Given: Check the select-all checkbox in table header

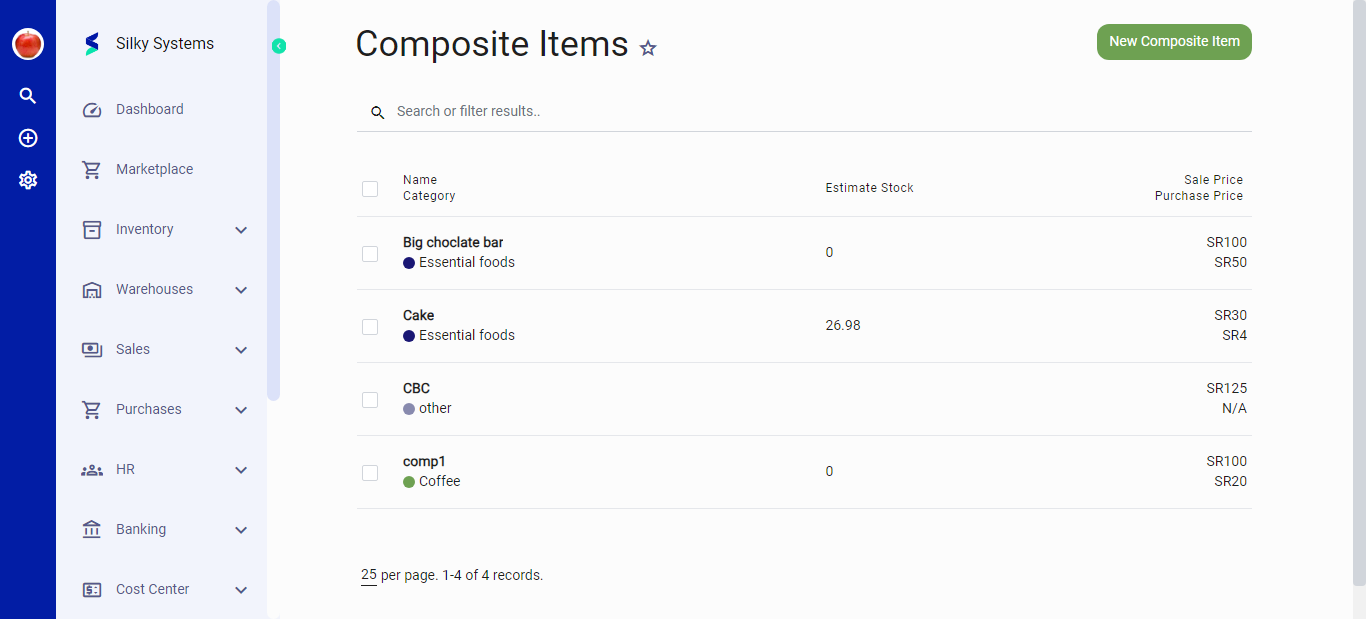Looking at the screenshot, I should [370, 188].
